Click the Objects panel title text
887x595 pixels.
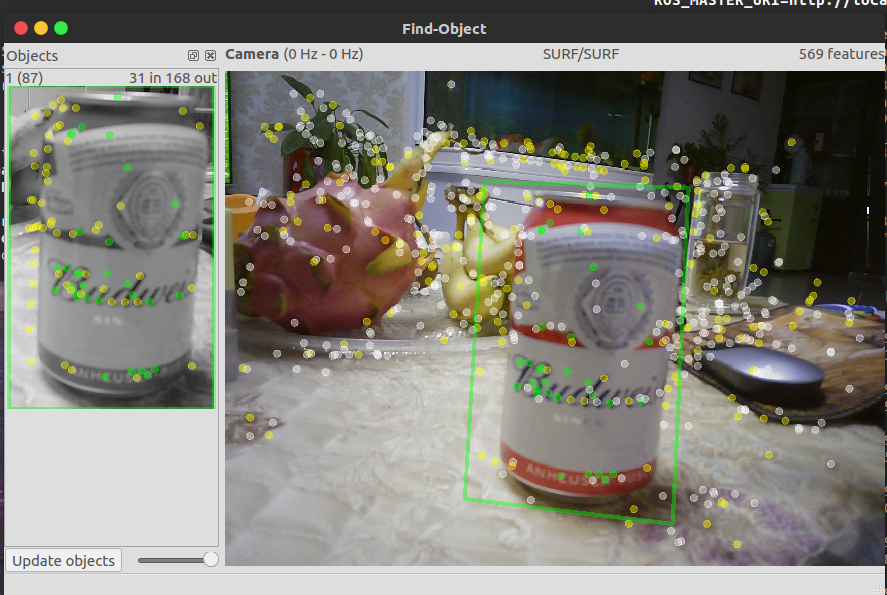pyautogui.click(x=33, y=55)
